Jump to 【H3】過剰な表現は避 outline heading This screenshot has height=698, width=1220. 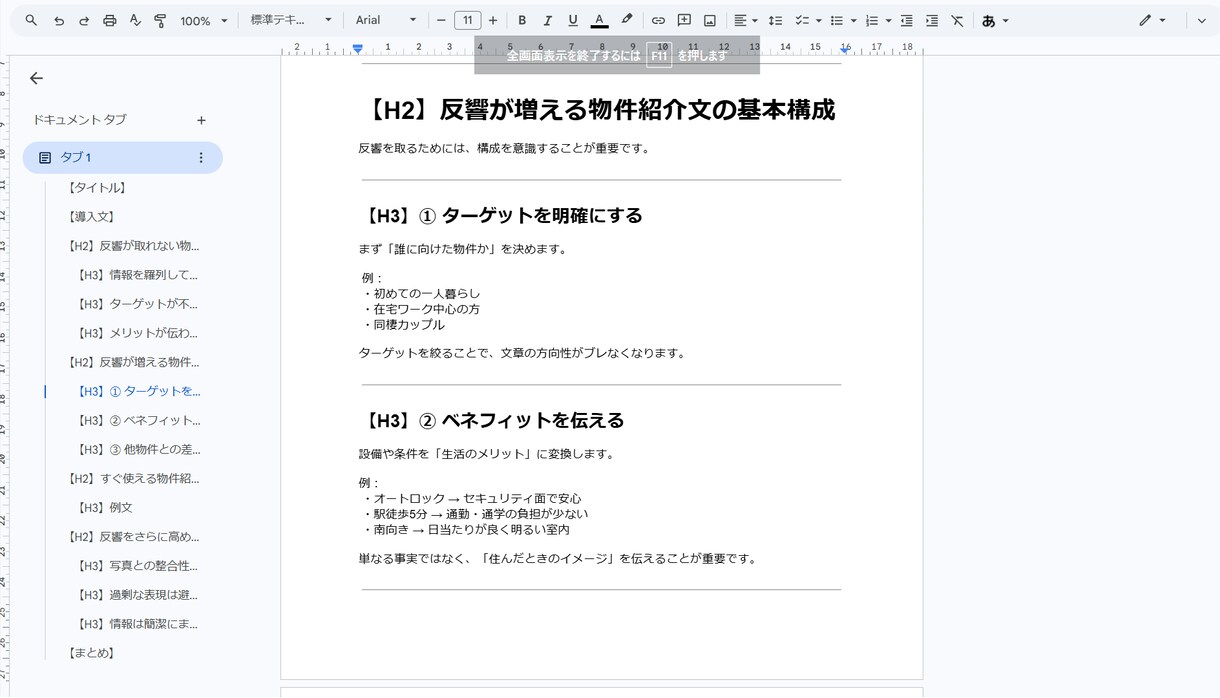(x=138, y=594)
